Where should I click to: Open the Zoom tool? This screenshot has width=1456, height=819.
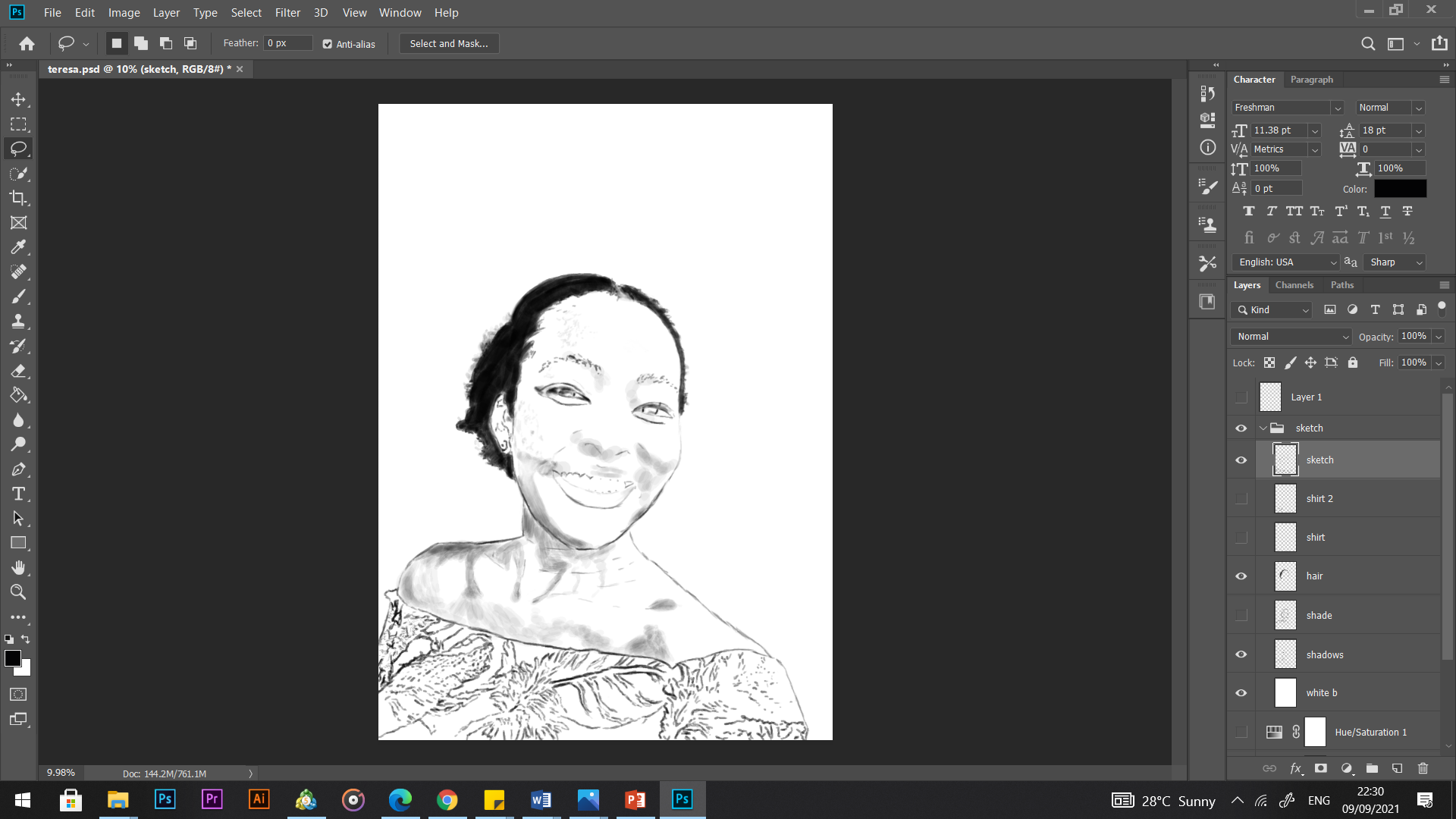tap(19, 592)
